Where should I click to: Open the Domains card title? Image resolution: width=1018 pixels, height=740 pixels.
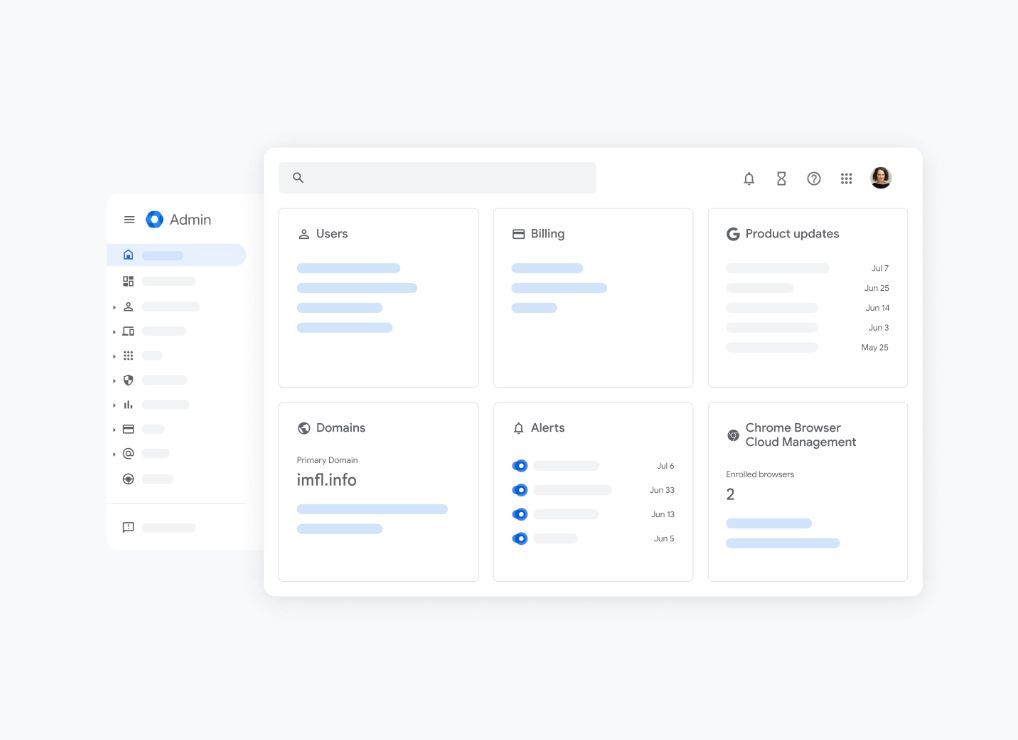341,428
